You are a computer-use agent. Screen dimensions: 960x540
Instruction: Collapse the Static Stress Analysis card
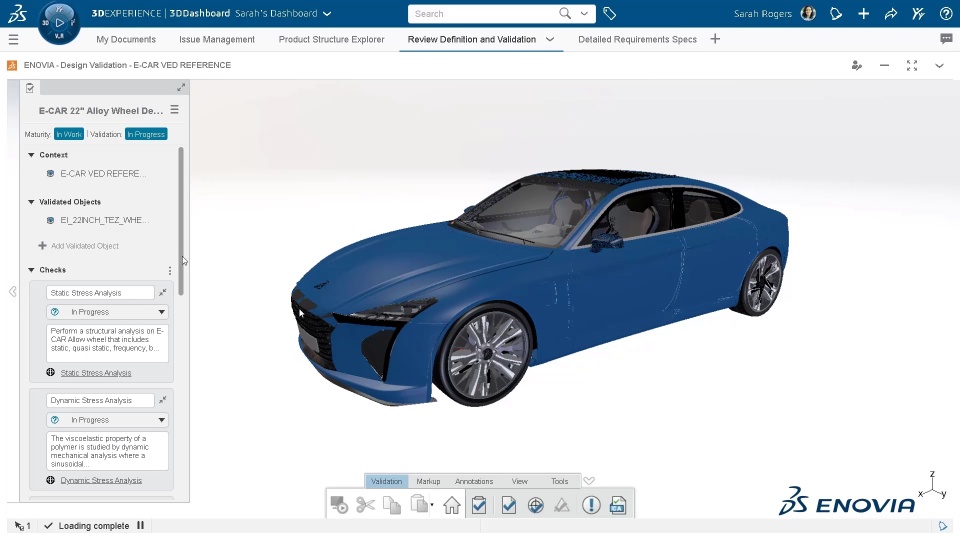[x=162, y=293]
